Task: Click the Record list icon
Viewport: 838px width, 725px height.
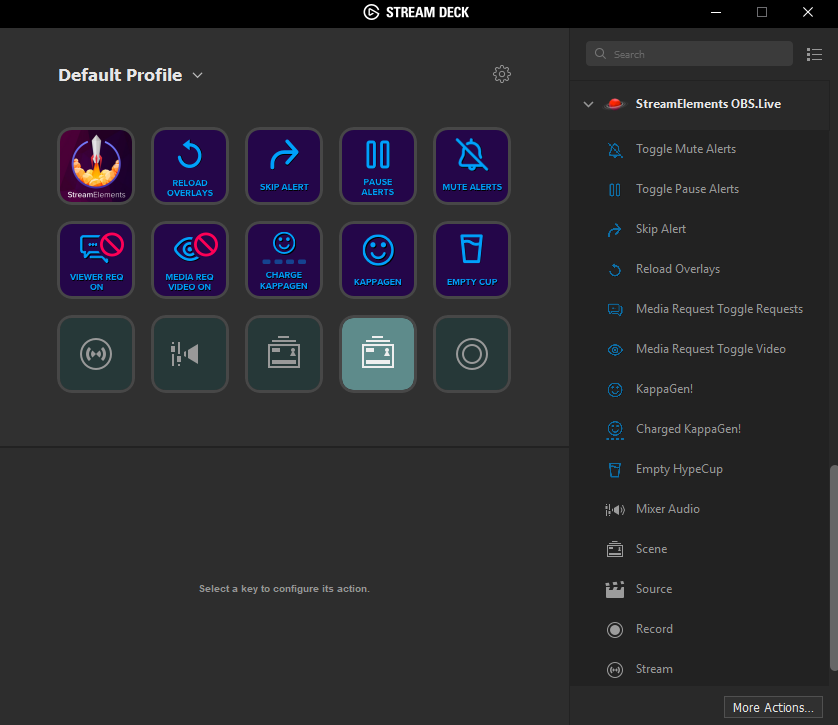Action: coord(615,630)
